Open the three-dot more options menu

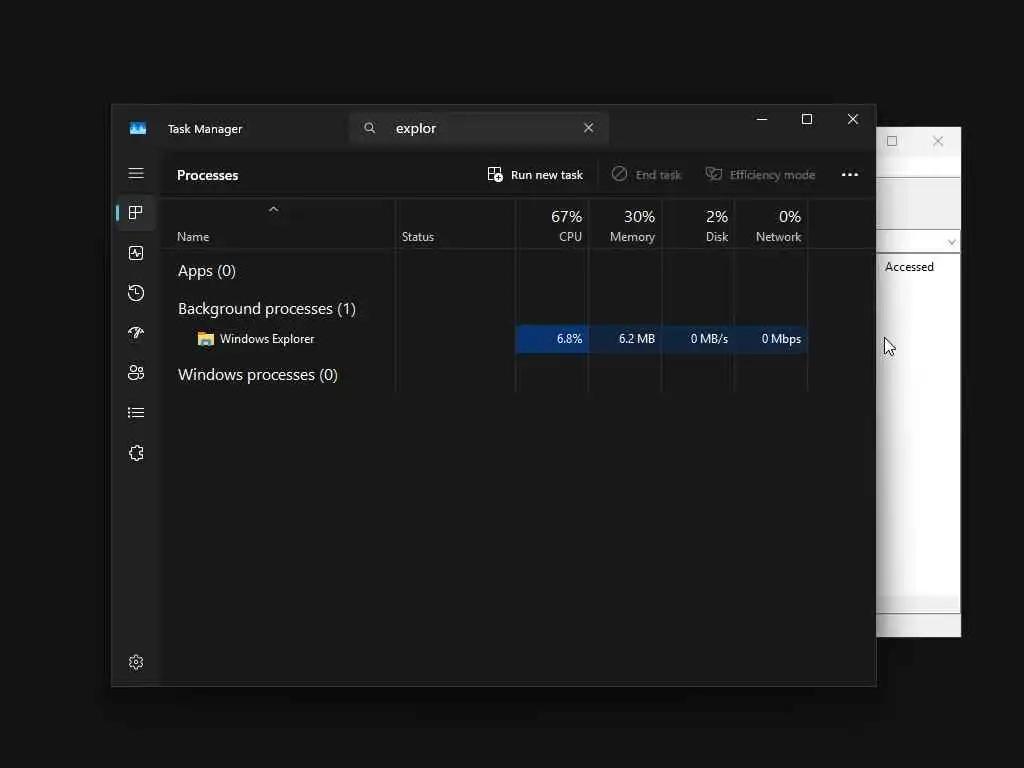pos(850,174)
